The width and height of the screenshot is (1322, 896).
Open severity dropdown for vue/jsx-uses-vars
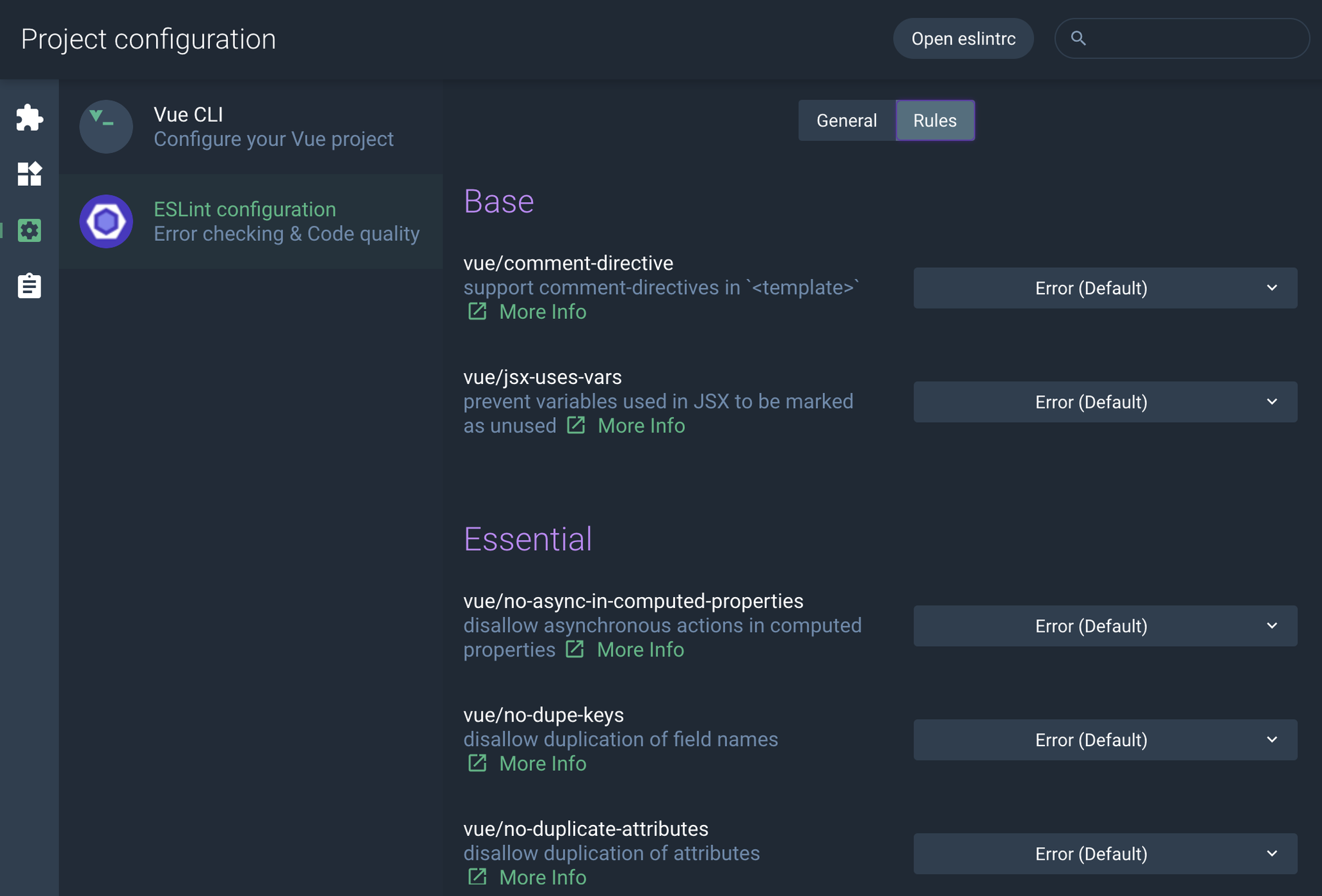coord(1105,402)
